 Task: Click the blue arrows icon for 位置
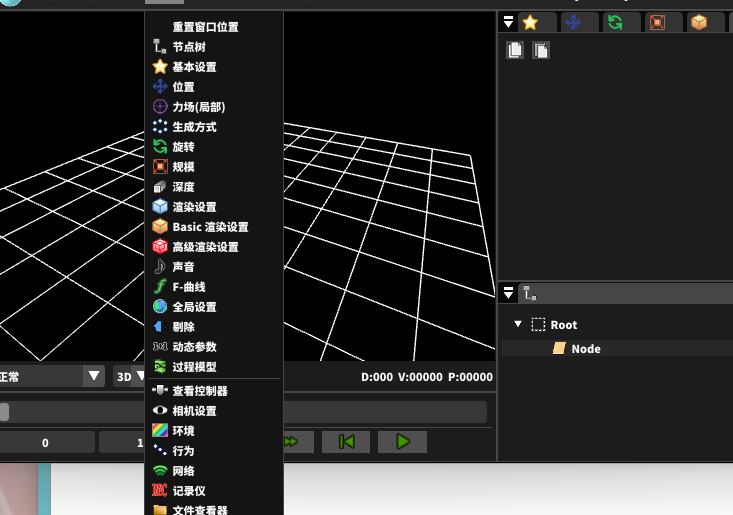[x=160, y=86]
